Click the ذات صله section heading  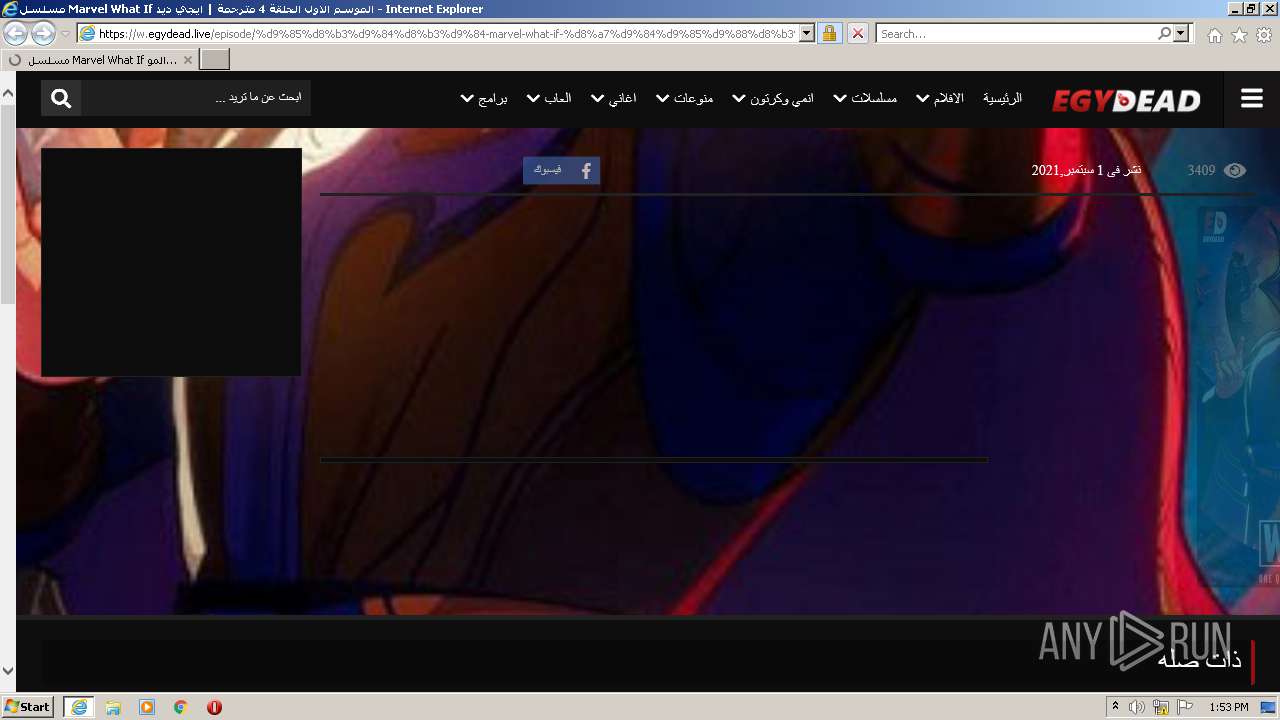[x=1200, y=660]
